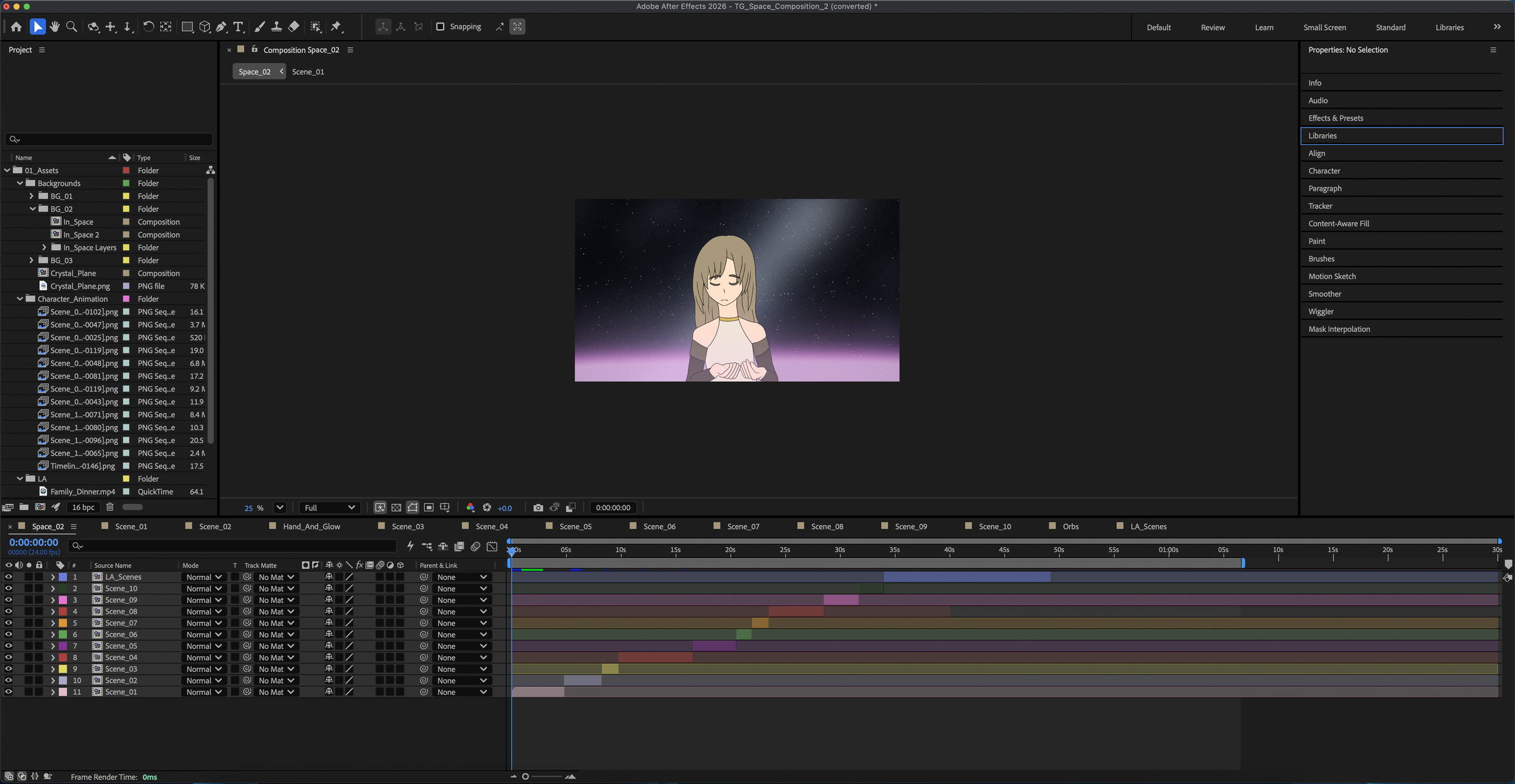Open the Full resolution dropdown

[330, 508]
